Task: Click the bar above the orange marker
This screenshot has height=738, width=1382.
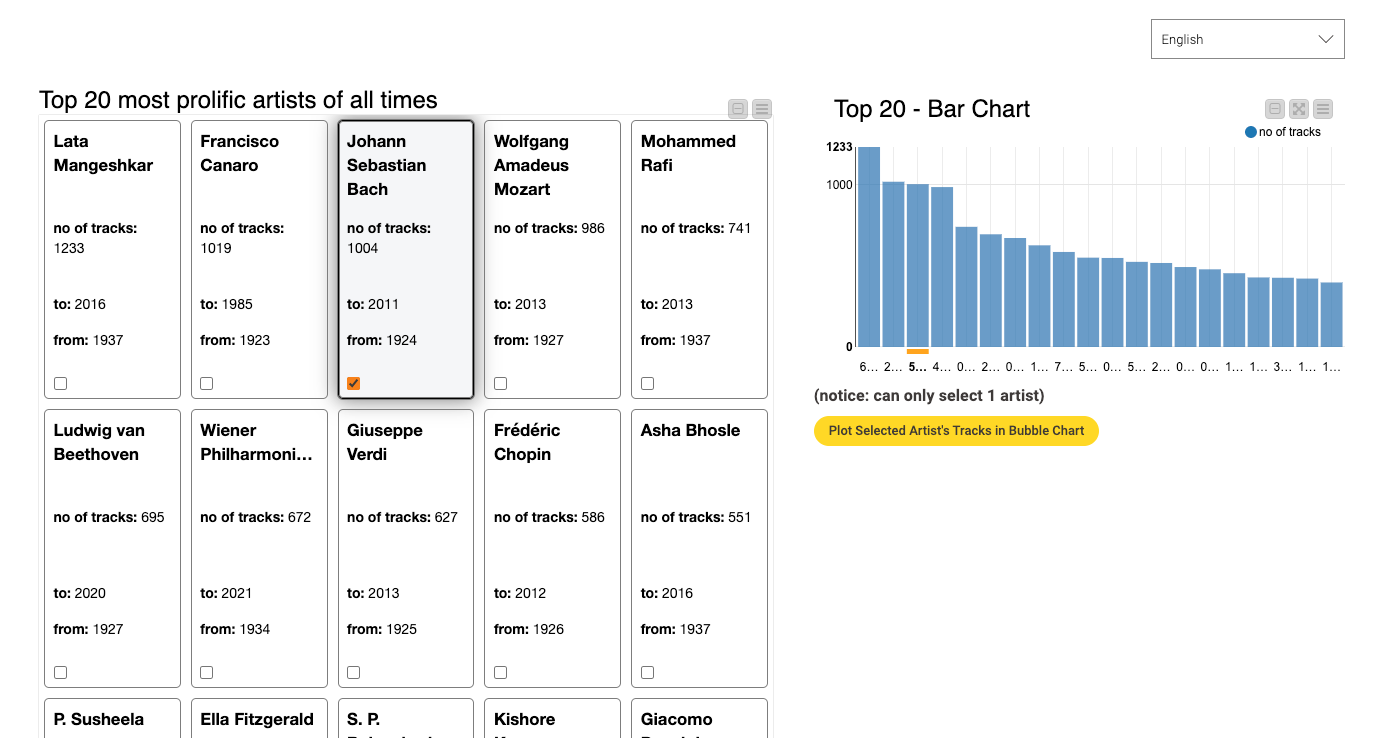Action: point(918,265)
